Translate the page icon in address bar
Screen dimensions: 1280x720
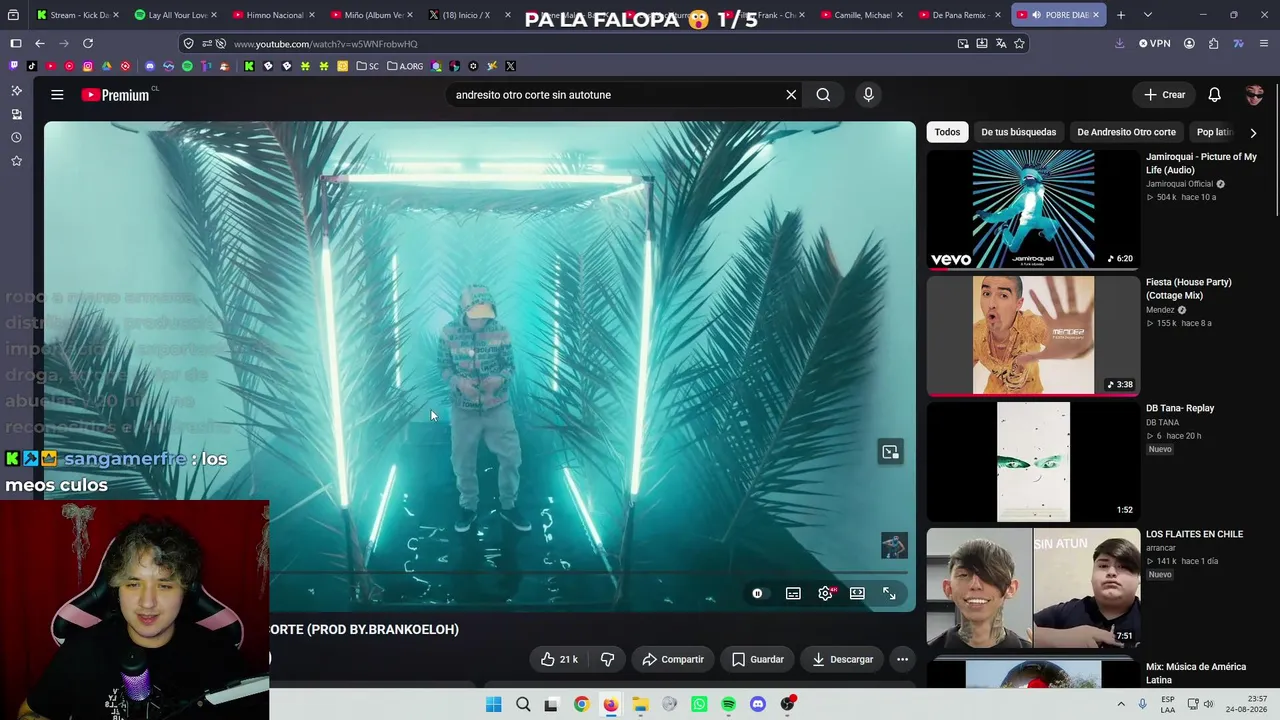coord(1000,44)
